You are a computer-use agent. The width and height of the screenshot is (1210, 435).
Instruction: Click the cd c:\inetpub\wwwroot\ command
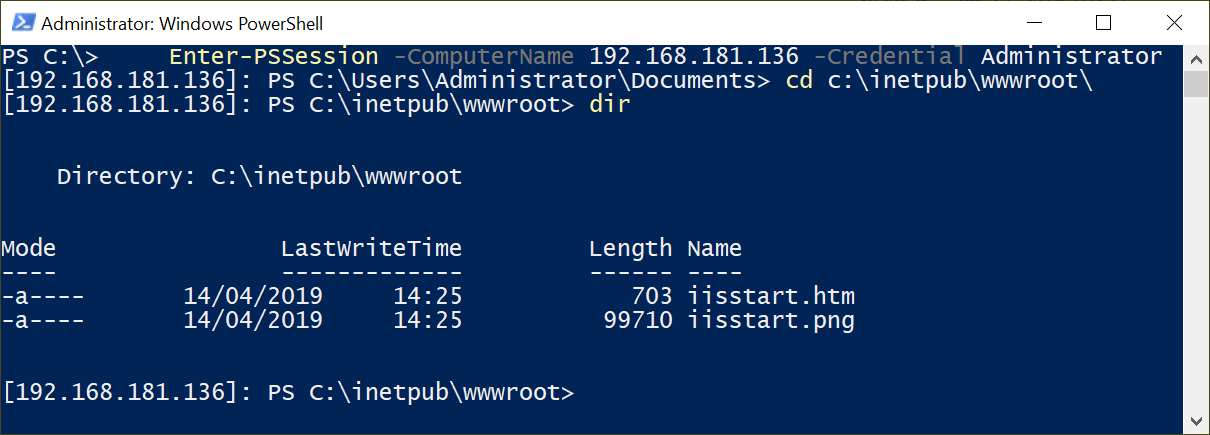938,80
